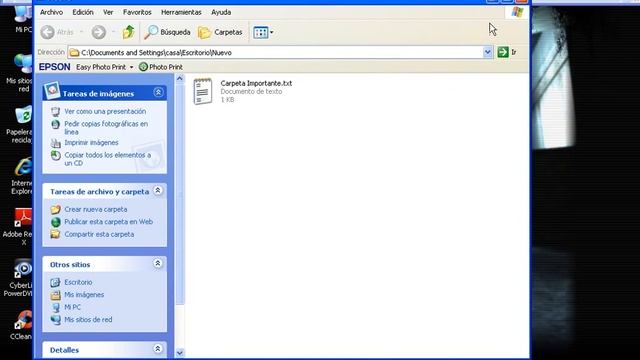Click the Pedir copias fotográficas icon
The height and width of the screenshot is (360, 640).
pos(56,124)
